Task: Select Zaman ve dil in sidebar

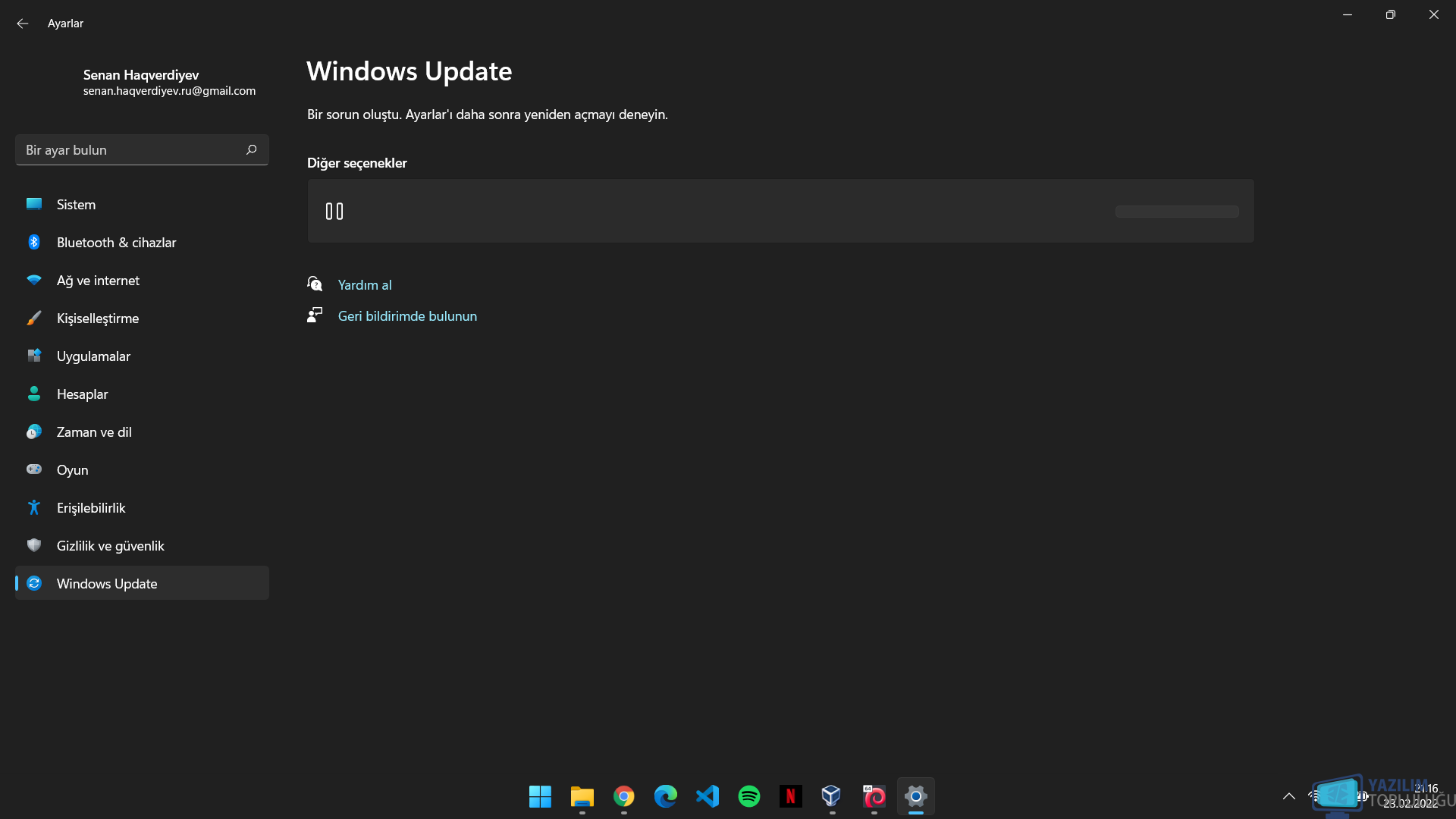Action: point(142,431)
